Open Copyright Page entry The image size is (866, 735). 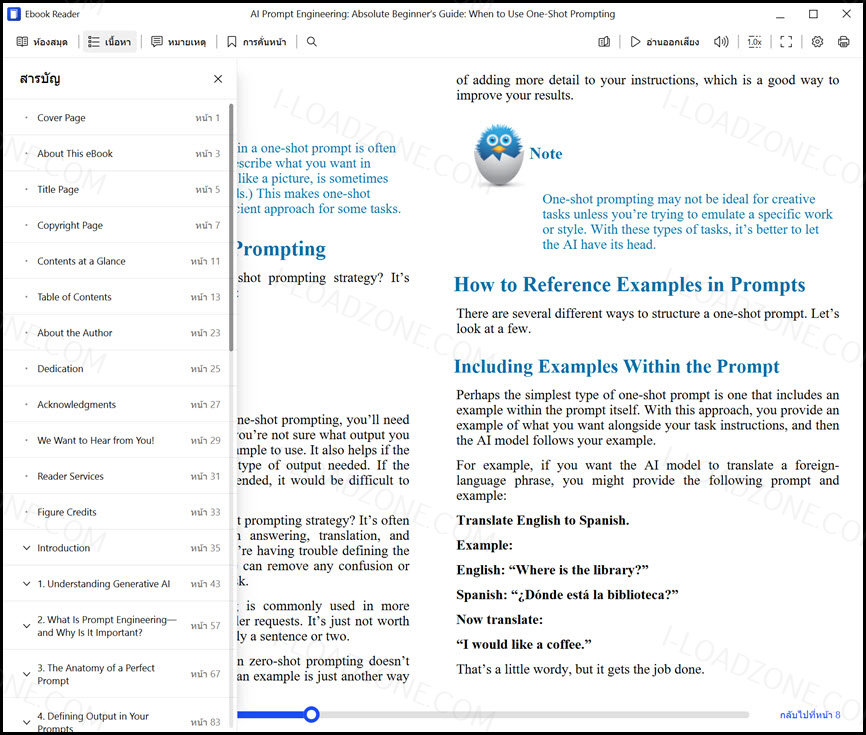click(118, 225)
